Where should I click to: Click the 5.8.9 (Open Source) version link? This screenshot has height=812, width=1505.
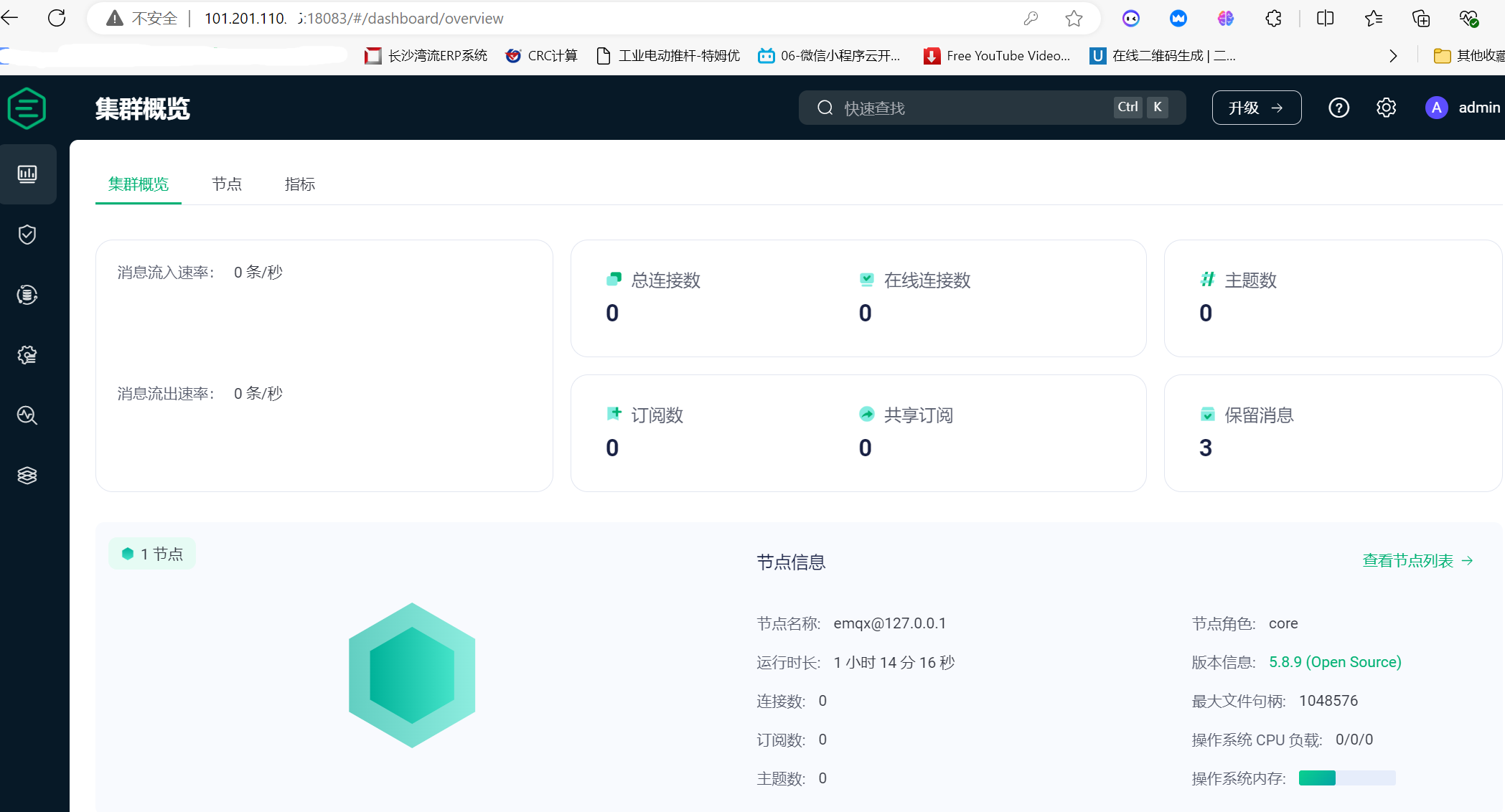click(x=1335, y=662)
